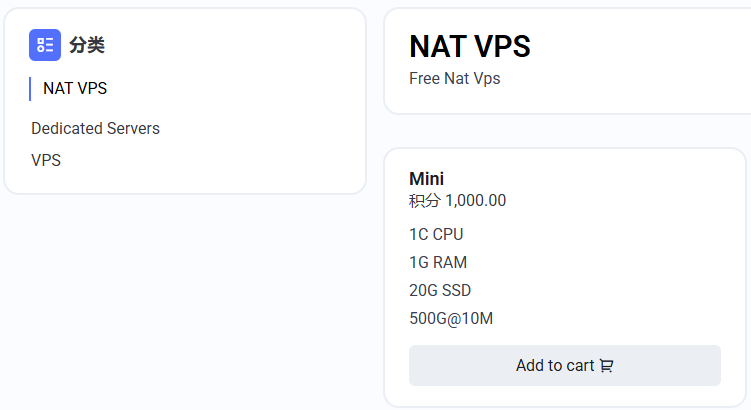Click the 分类 heading text
The height and width of the screenshot is (410, 751).
[x=87, y=45]
